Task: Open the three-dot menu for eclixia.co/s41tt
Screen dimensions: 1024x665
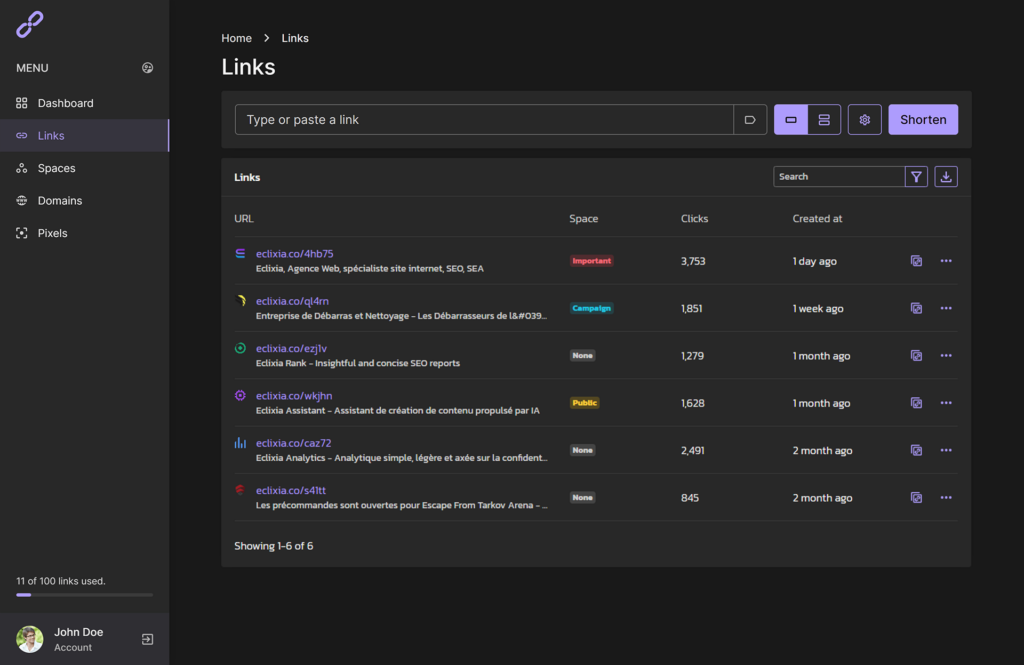Action: pos(946,498)
